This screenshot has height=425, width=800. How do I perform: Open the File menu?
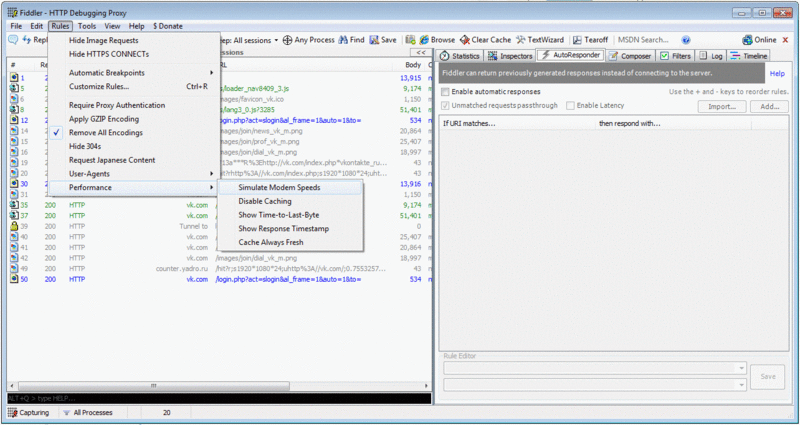(x=16, y=26)
